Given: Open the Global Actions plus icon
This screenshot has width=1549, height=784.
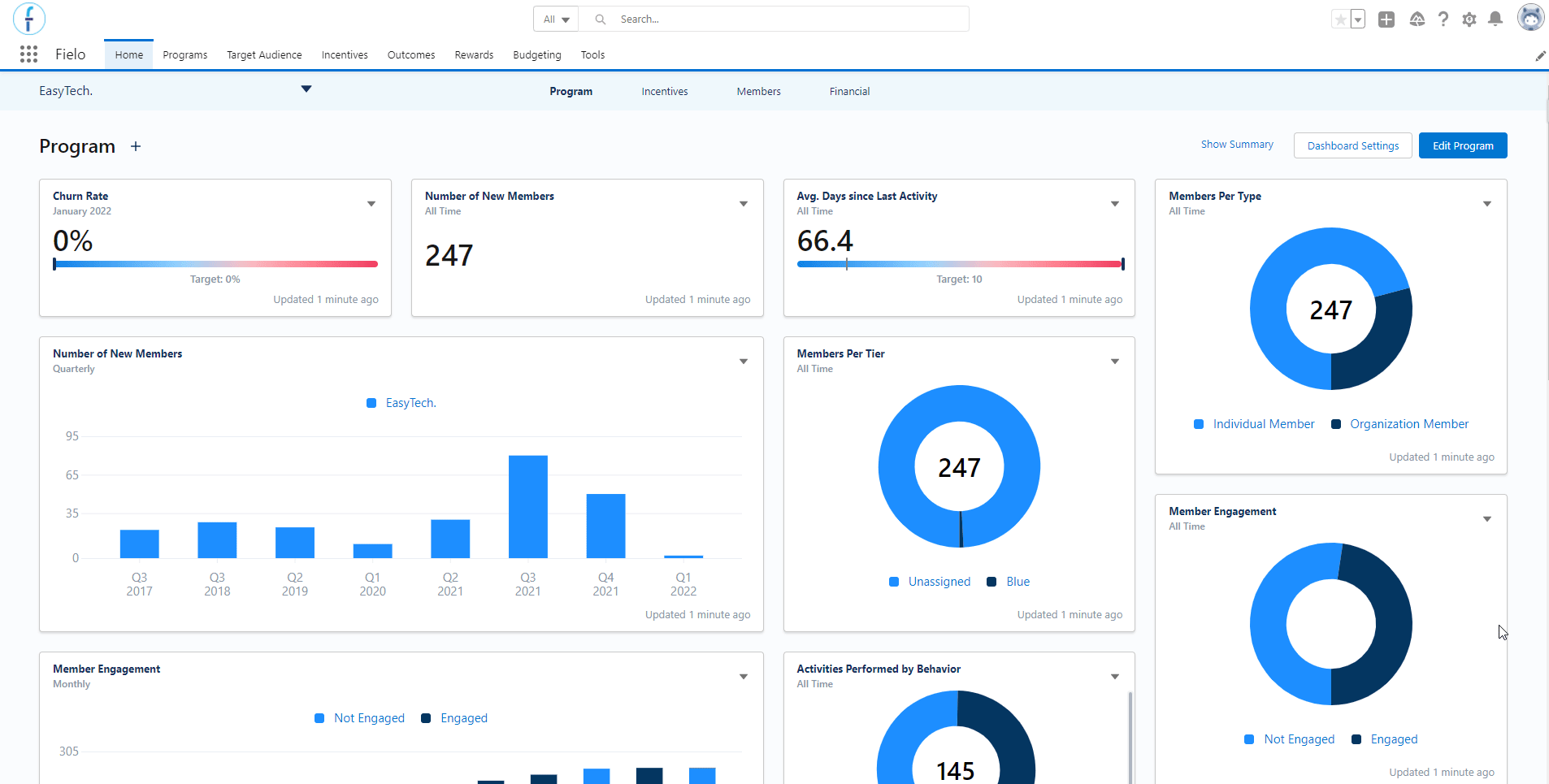Looking at the screenshot, I should [x=1386, y=19].
